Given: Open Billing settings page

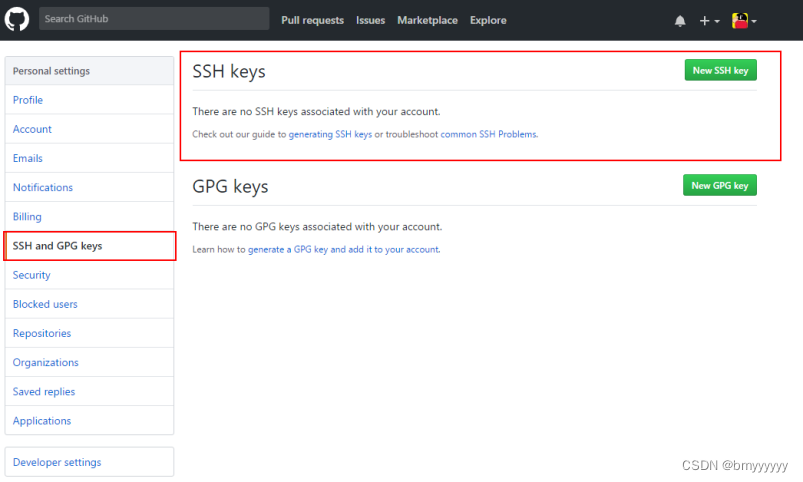Looking at the screenshot, I should [89, 217].
